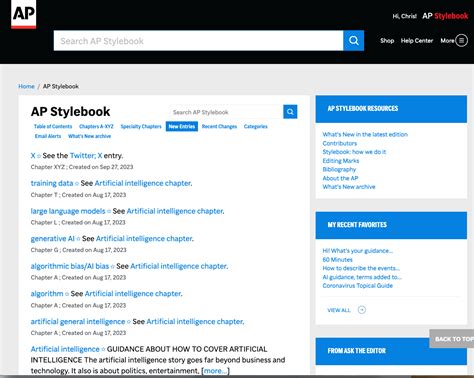Open the More hamburger menu icon
Screen dimensions: 474x378
tap(462, 41)
